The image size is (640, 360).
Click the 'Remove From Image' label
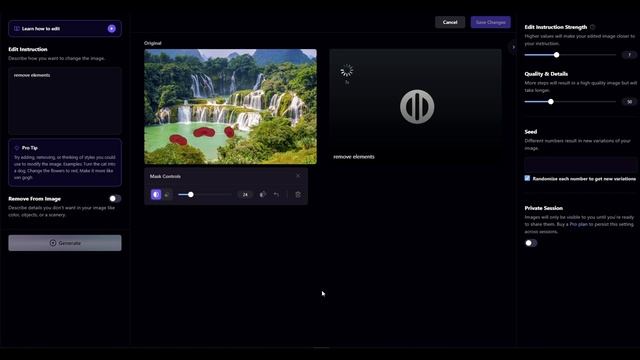(x=35, y=199)
